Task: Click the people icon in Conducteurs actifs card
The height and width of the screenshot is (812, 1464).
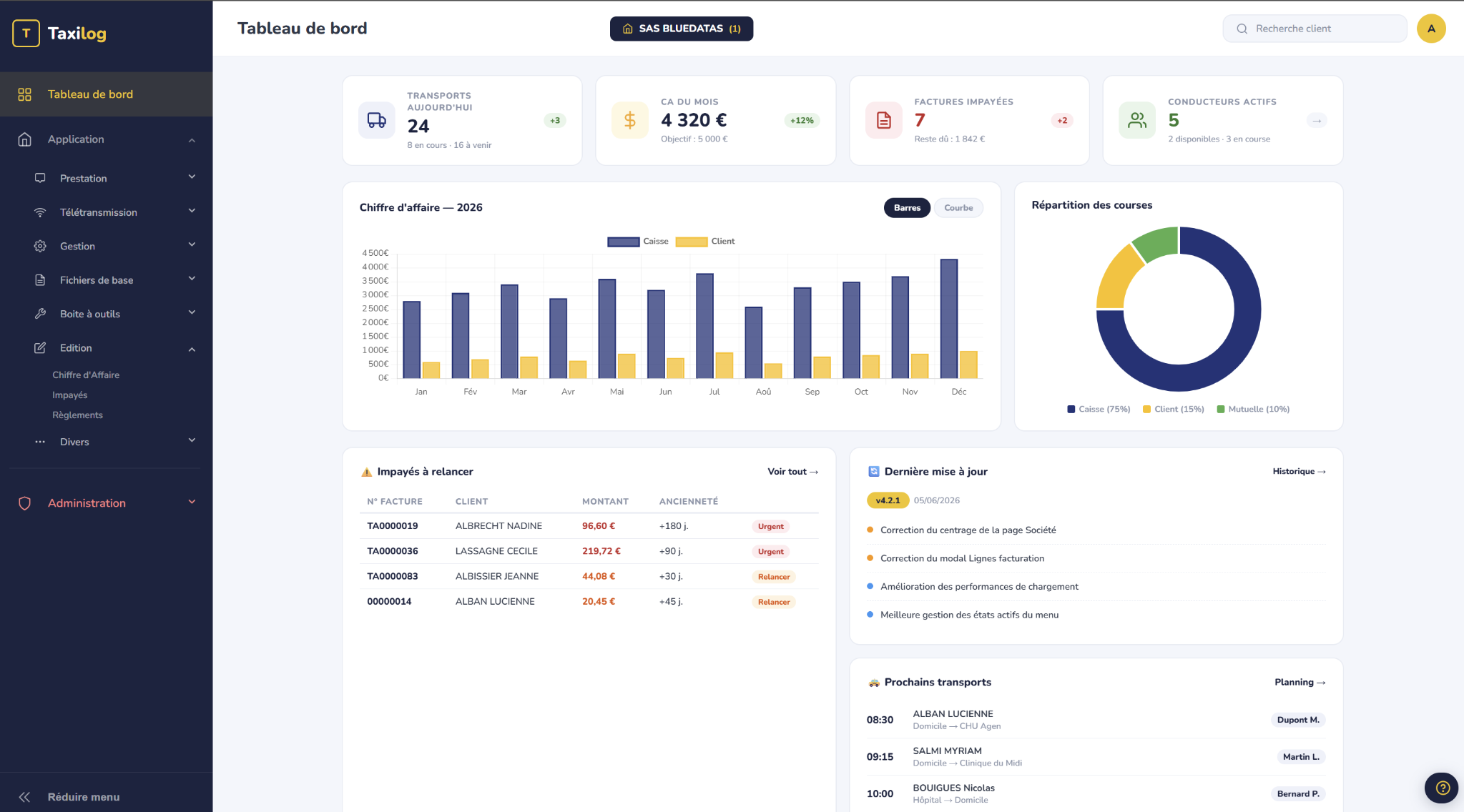Action: 1137,120
